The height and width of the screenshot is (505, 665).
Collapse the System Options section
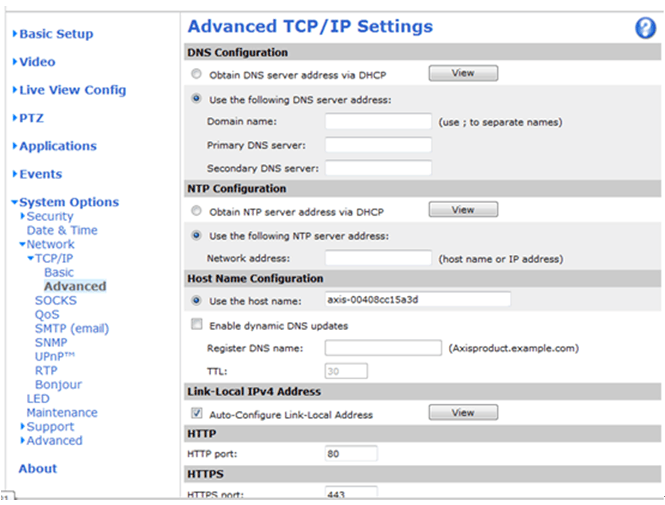[x=68, y=202]
